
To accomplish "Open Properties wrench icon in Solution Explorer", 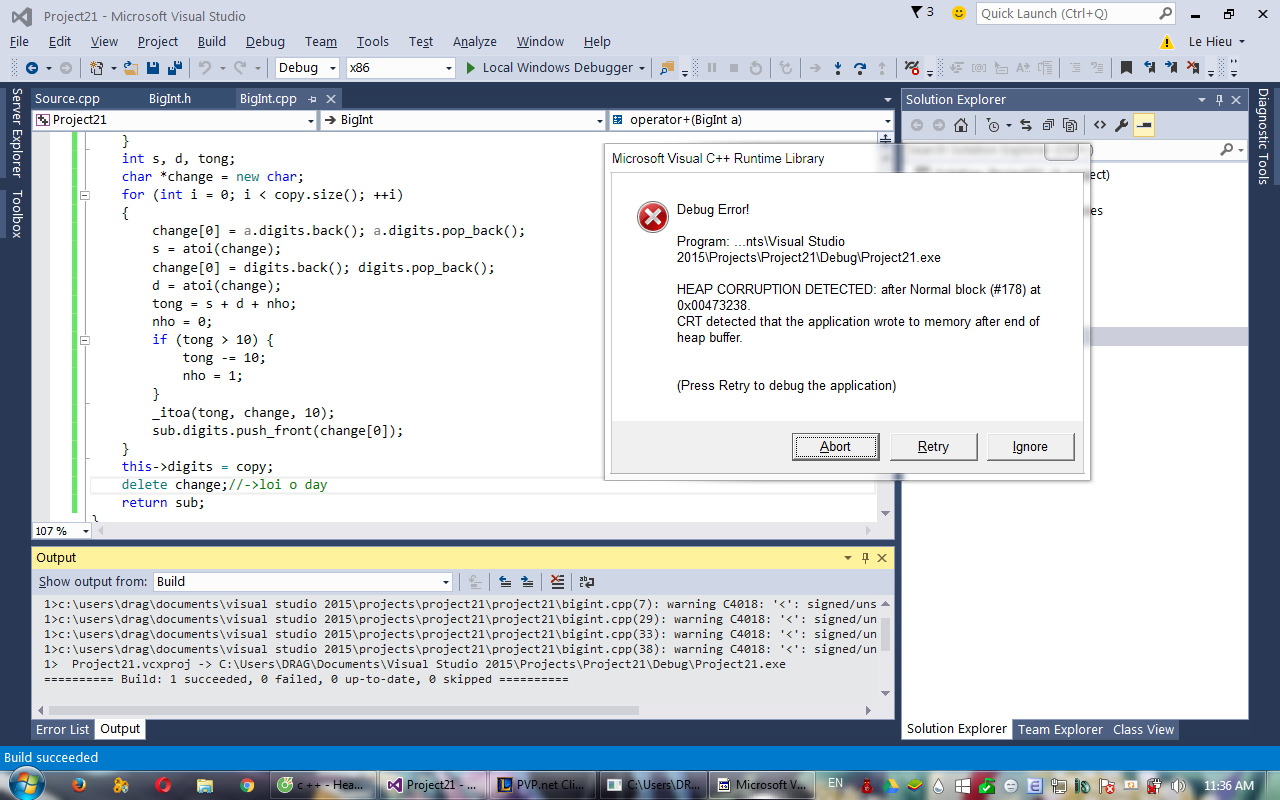I will click(1121, 125).
